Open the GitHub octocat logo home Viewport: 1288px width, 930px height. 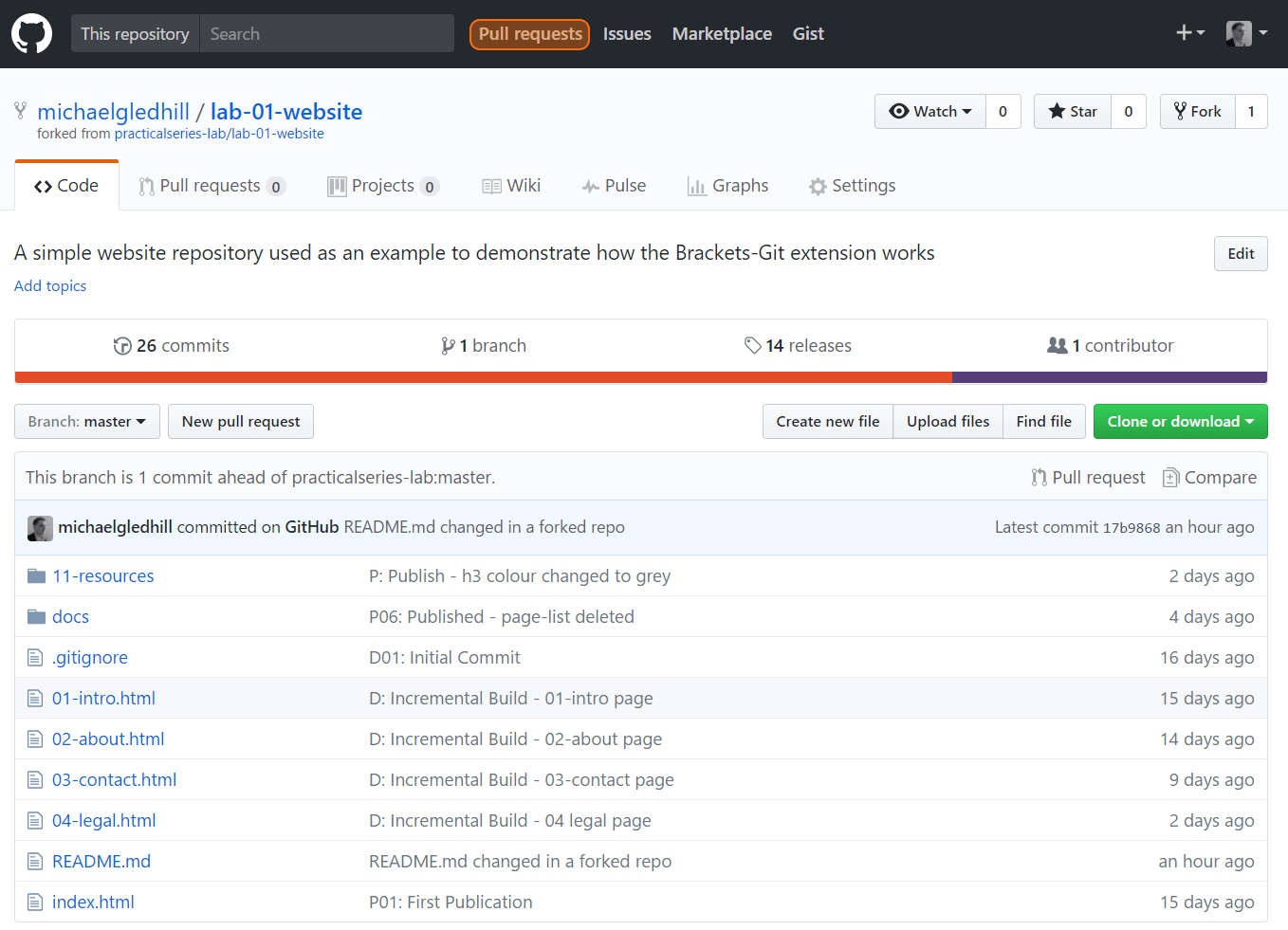point(32,33)
